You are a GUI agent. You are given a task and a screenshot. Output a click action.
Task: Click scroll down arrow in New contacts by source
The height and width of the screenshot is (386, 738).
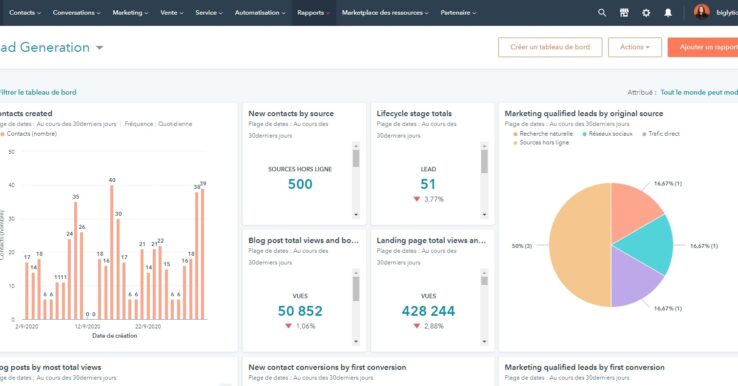point(356,215)
